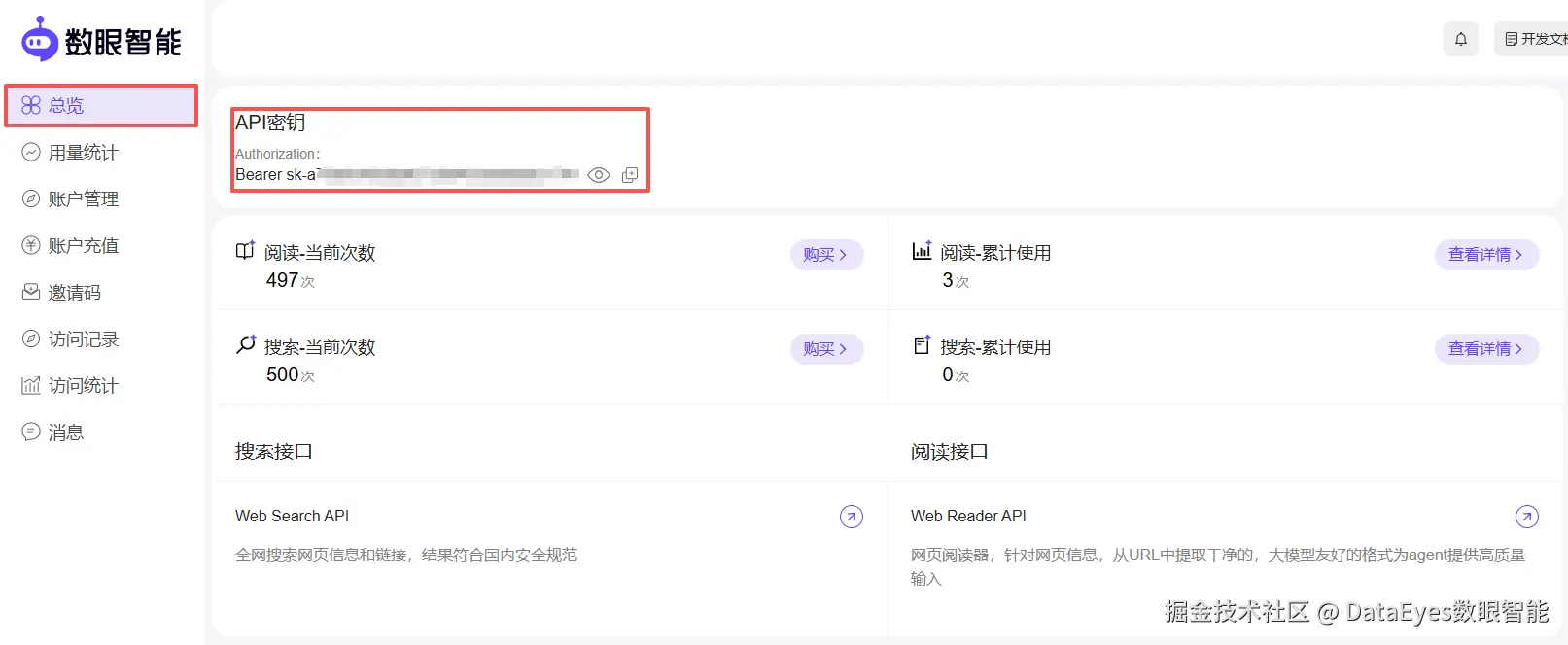1568x645 pixels.
Task: Click the 3 次 cumulative read value
Action: click(x=956, y=280)
